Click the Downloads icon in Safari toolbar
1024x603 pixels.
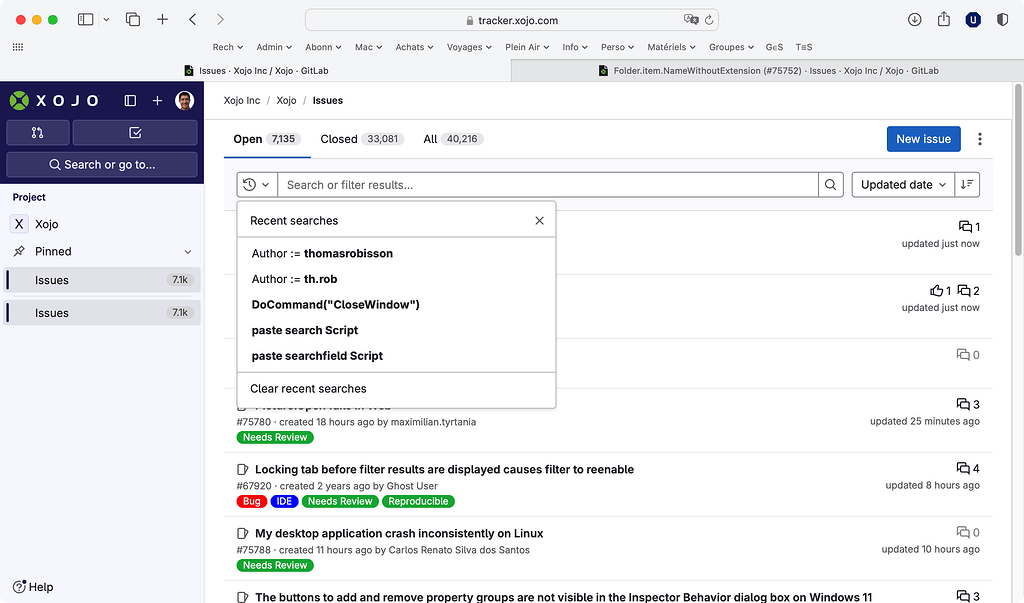913,19
